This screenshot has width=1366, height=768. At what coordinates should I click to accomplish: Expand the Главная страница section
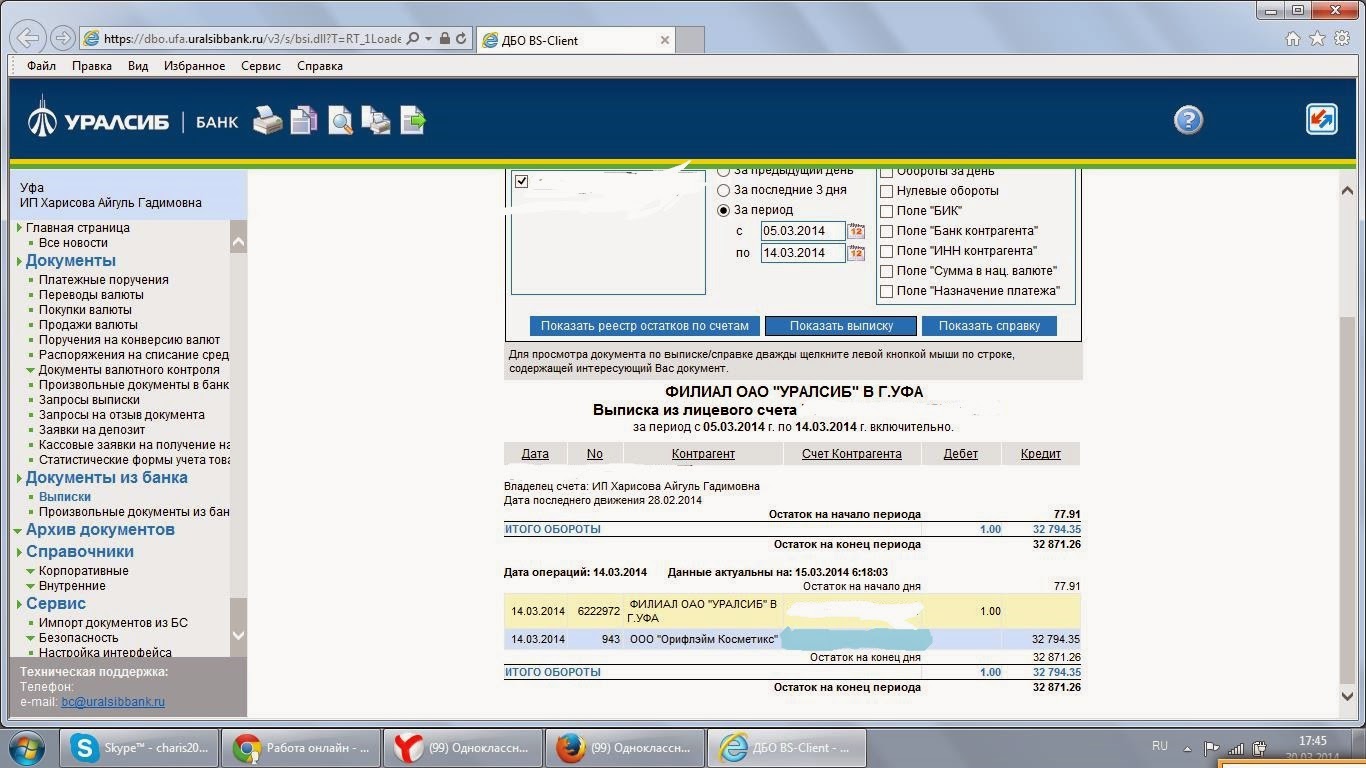tap(19, 228)
